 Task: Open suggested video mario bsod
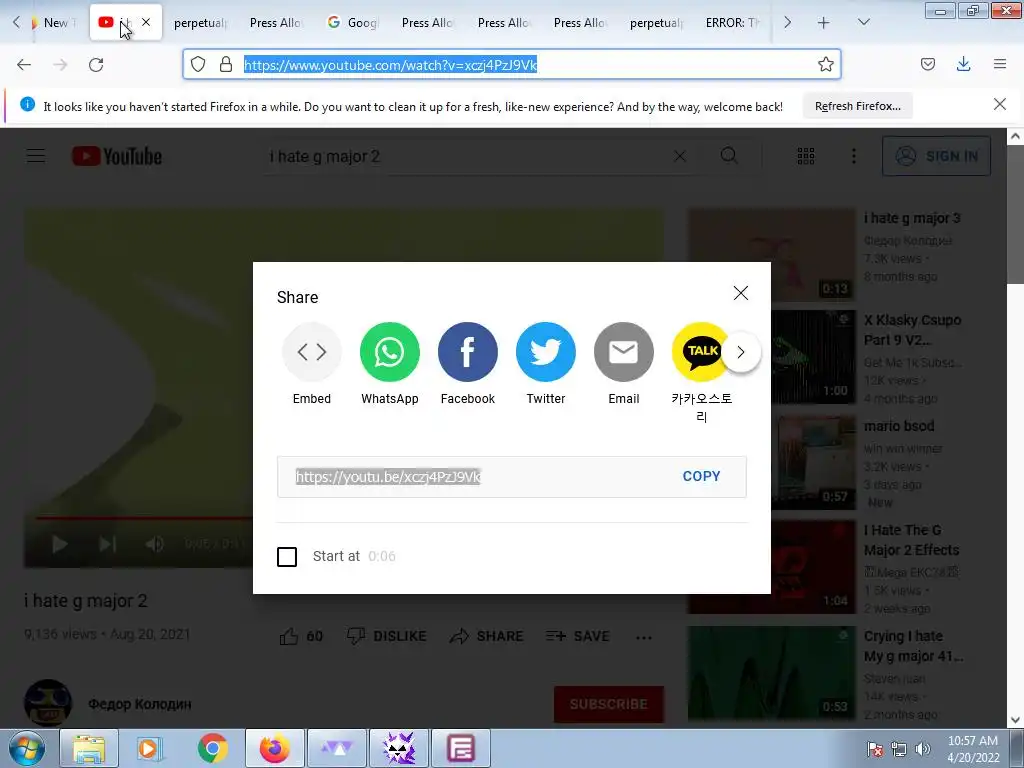[899, 426]
